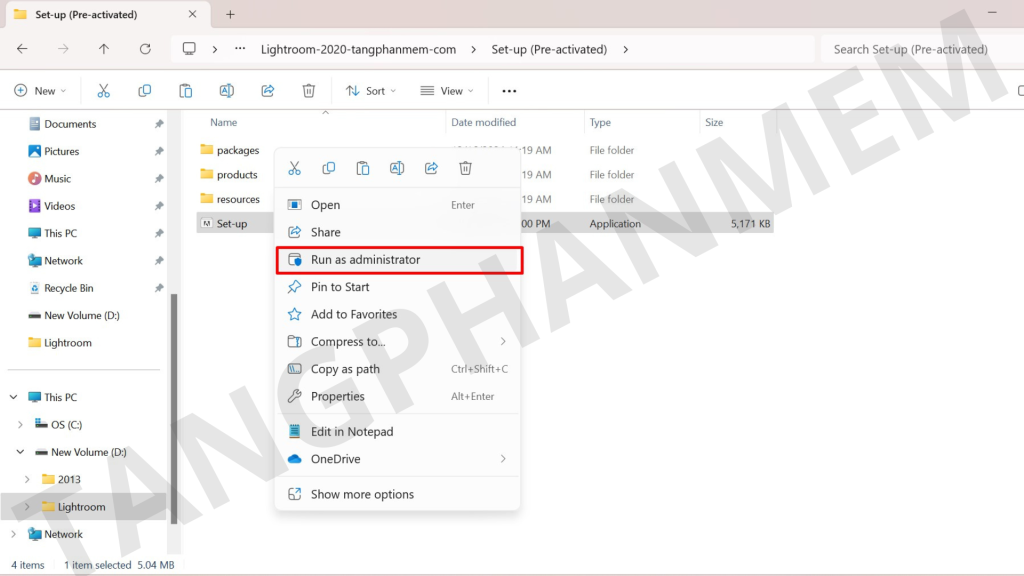Click the context menu Share icon
The width and height of the screenshot is (1024, 576).
tap(431, 168)
